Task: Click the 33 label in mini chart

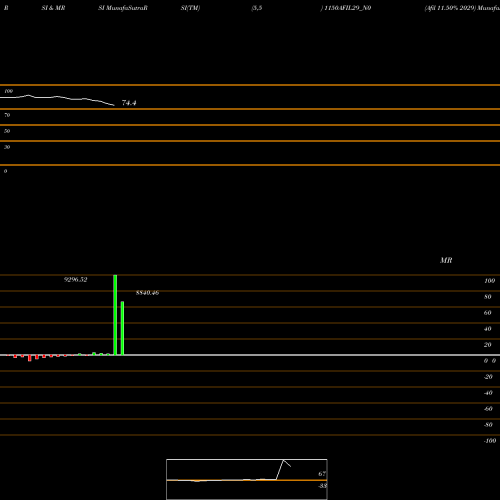Action: (322, 486)
